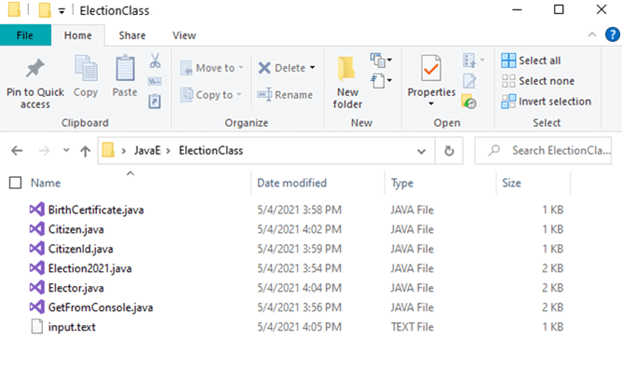Click the TEXT File type cell

(412, 327)
